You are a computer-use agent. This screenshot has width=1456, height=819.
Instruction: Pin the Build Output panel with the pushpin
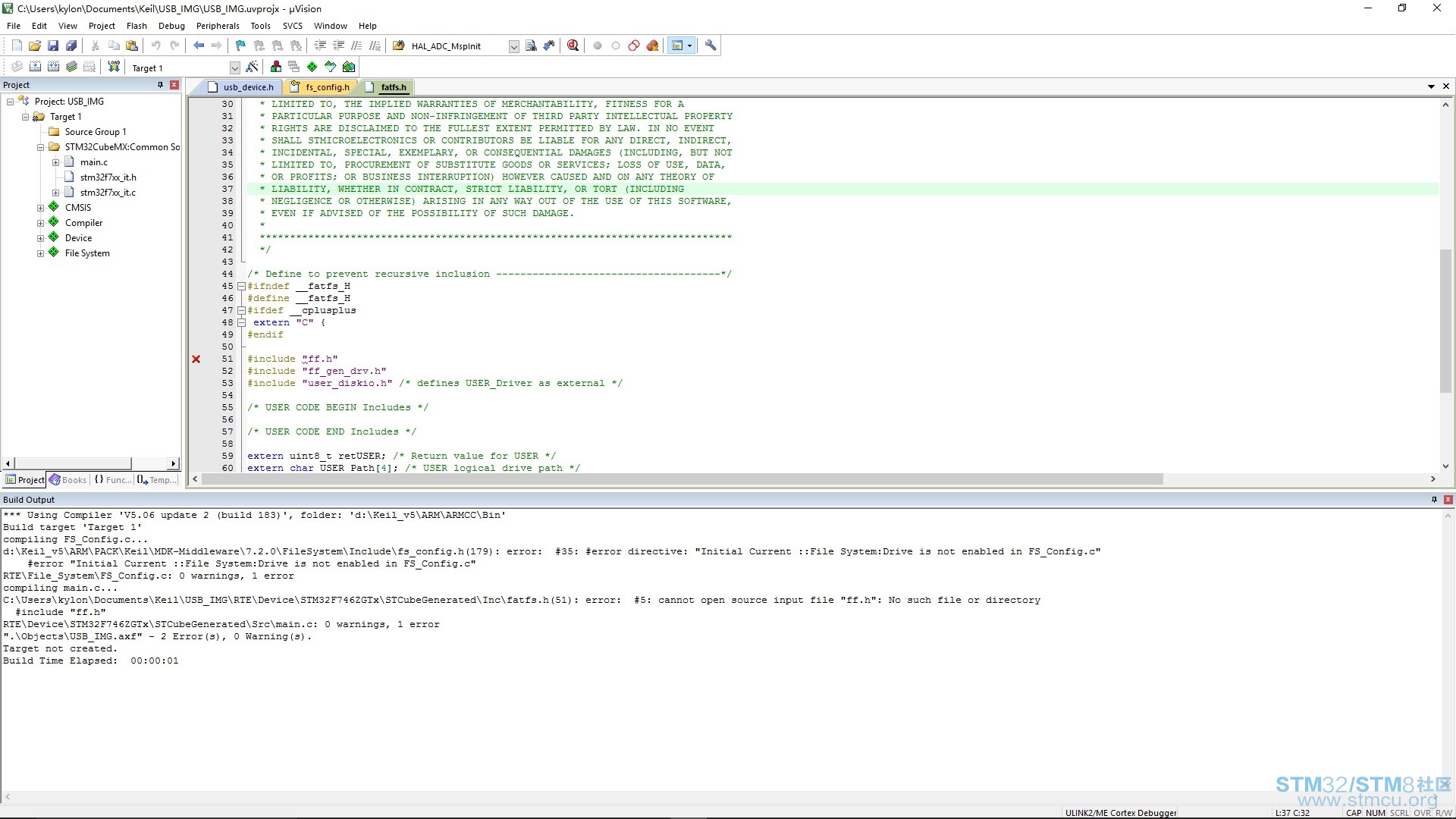pyautogui.click(x=1434, y=500)
